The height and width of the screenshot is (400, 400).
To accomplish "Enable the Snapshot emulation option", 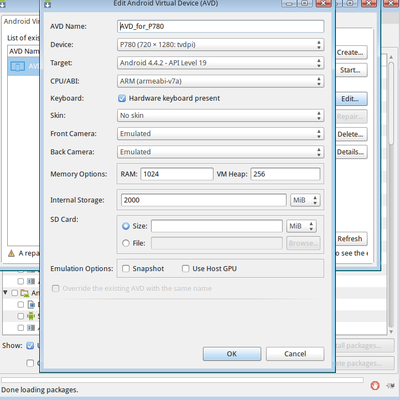I will [126, 269].
